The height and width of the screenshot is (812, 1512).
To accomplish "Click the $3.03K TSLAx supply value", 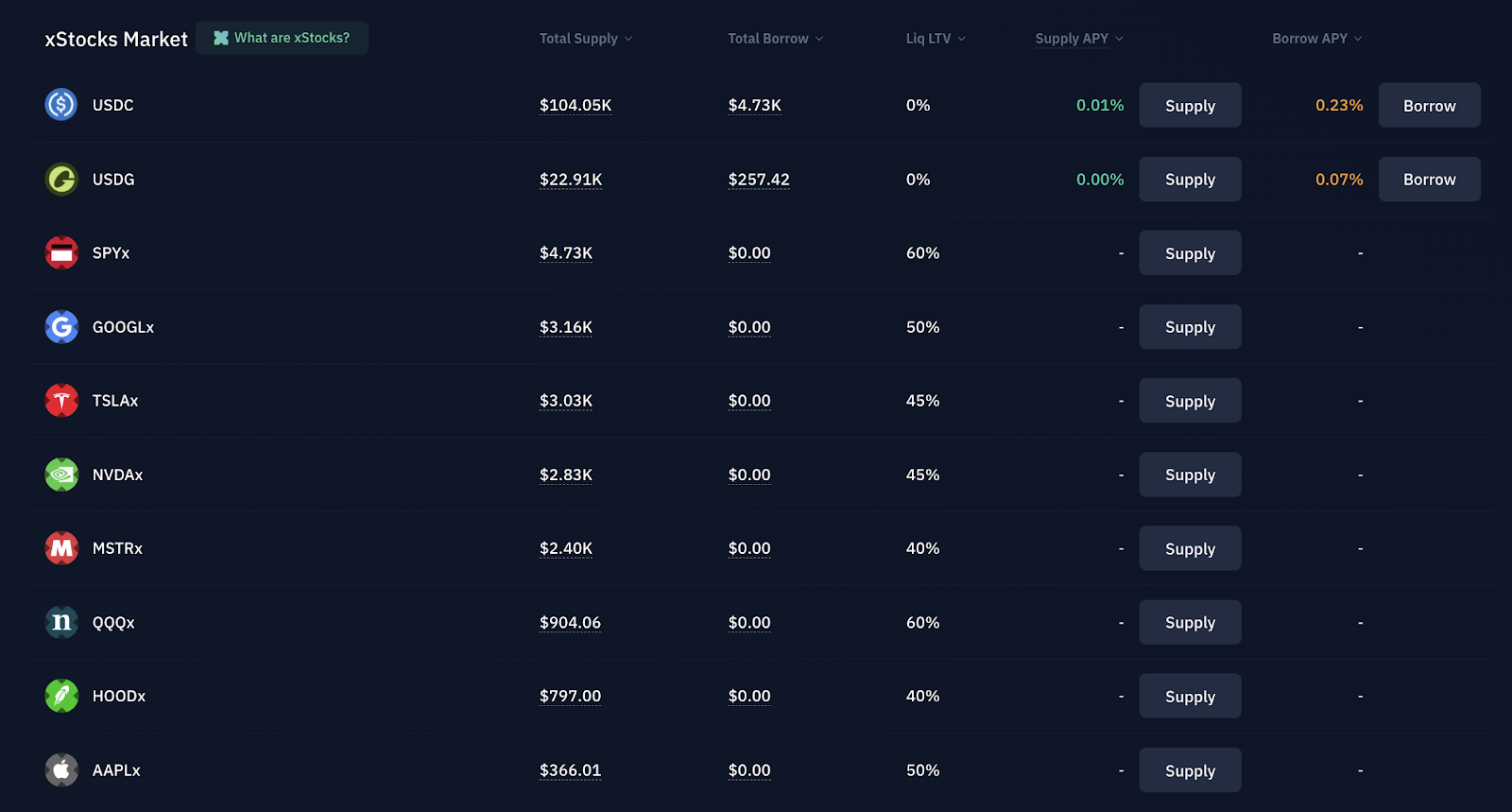I will tap(566, 400).
